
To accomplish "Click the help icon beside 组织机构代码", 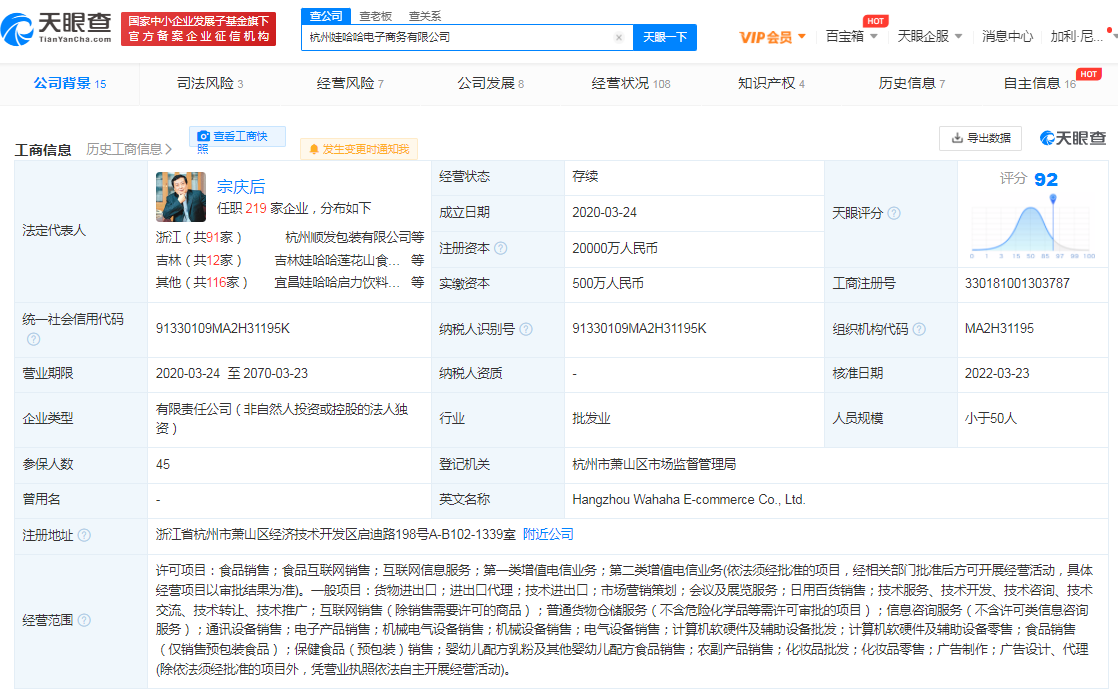I will (919, 329).
